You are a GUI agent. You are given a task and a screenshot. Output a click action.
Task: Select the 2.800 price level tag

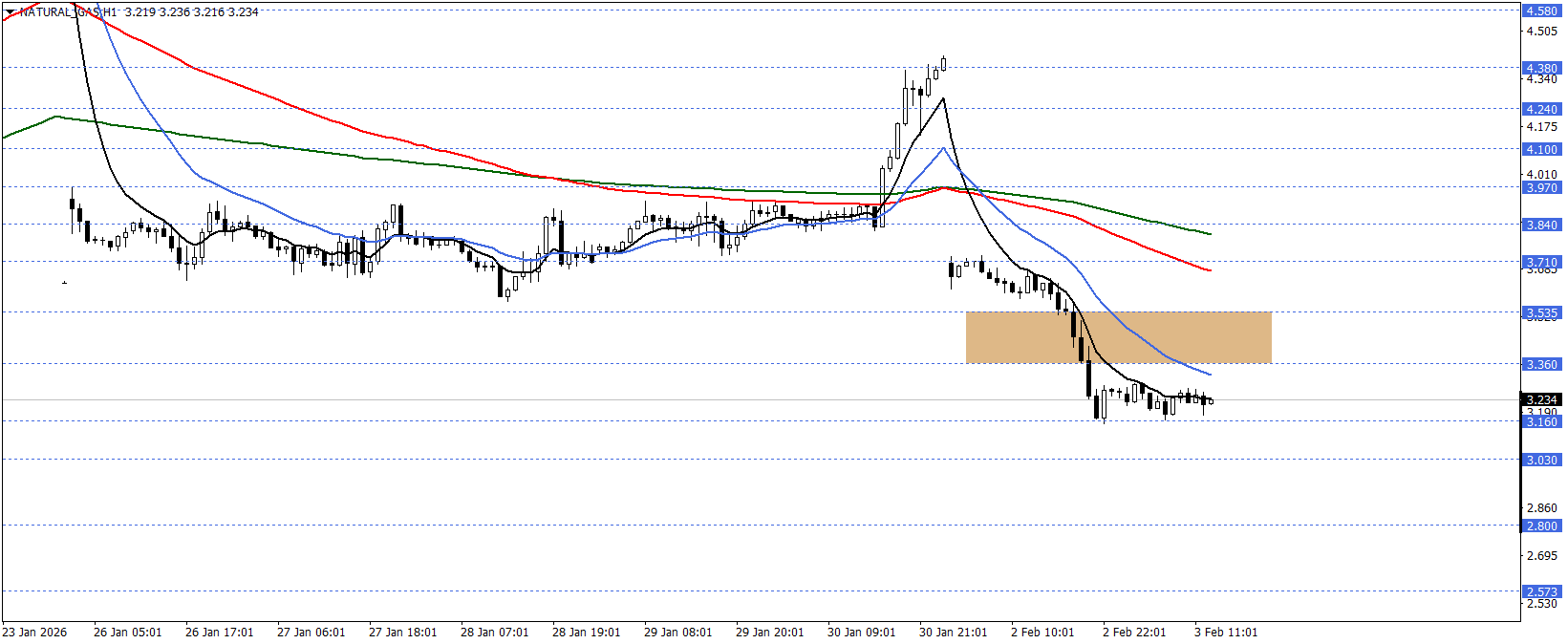tap(1541, 526)
